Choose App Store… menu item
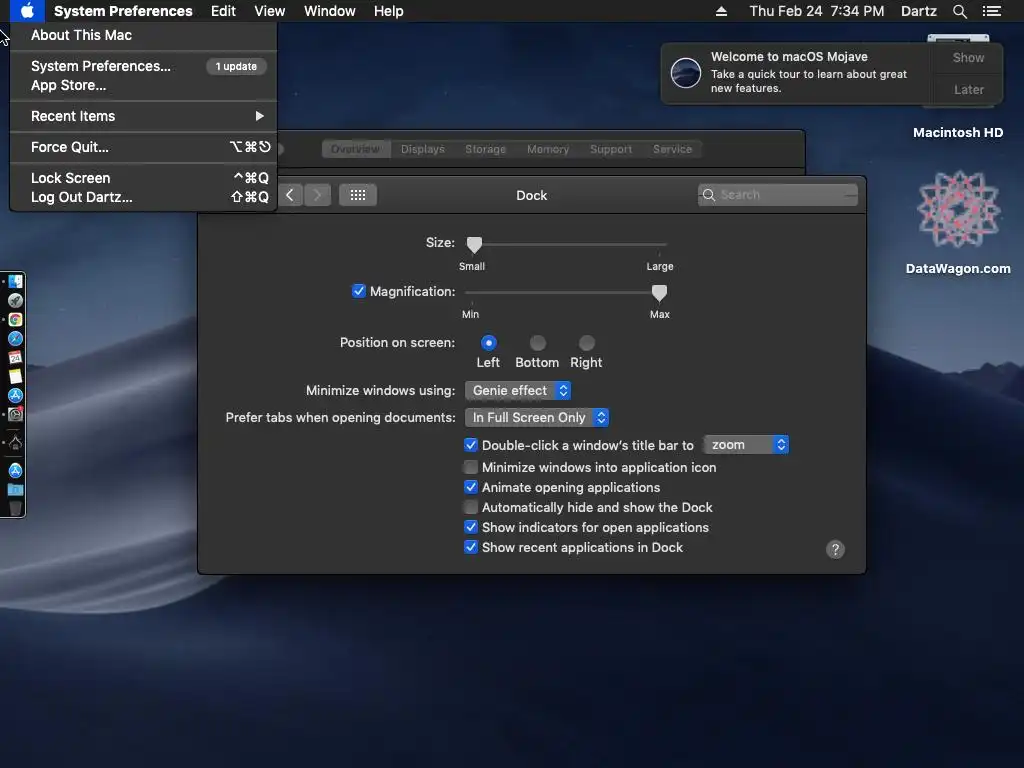 click(144, 85)
